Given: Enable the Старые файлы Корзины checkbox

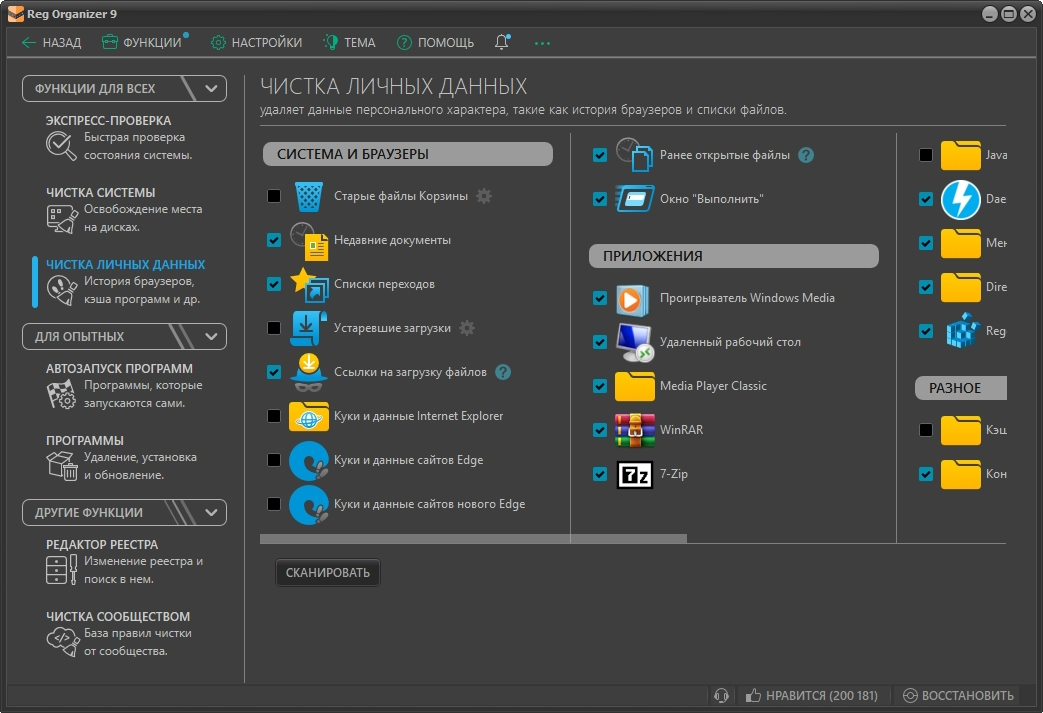Looking at the screenshot, I should (x=274, y=196).
